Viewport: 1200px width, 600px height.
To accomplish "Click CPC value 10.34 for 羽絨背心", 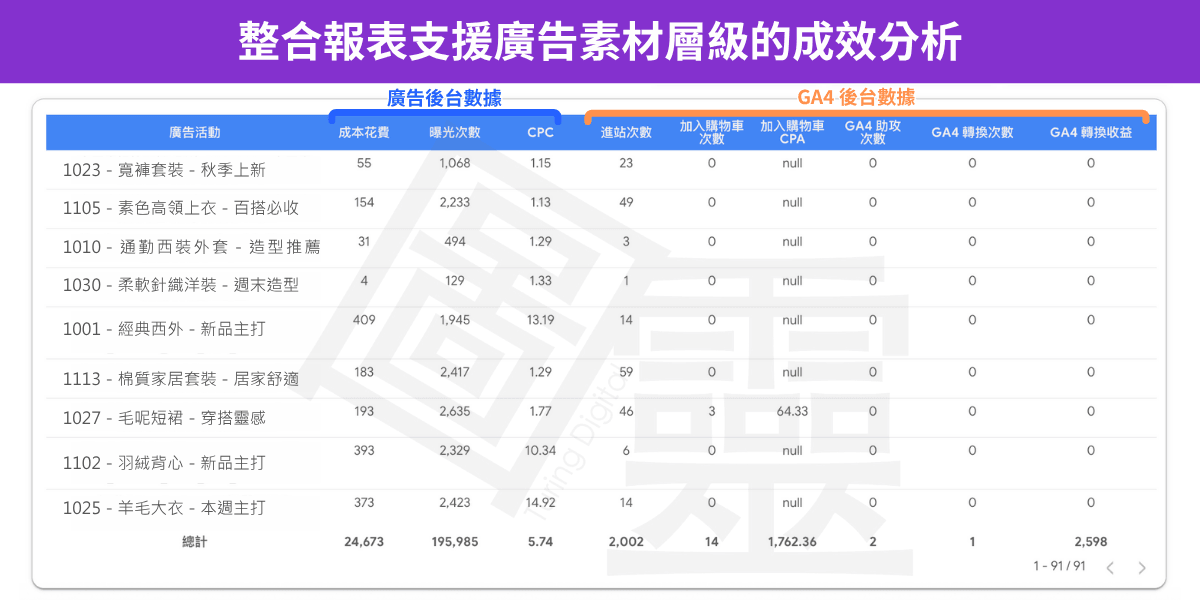I will 540,451.
